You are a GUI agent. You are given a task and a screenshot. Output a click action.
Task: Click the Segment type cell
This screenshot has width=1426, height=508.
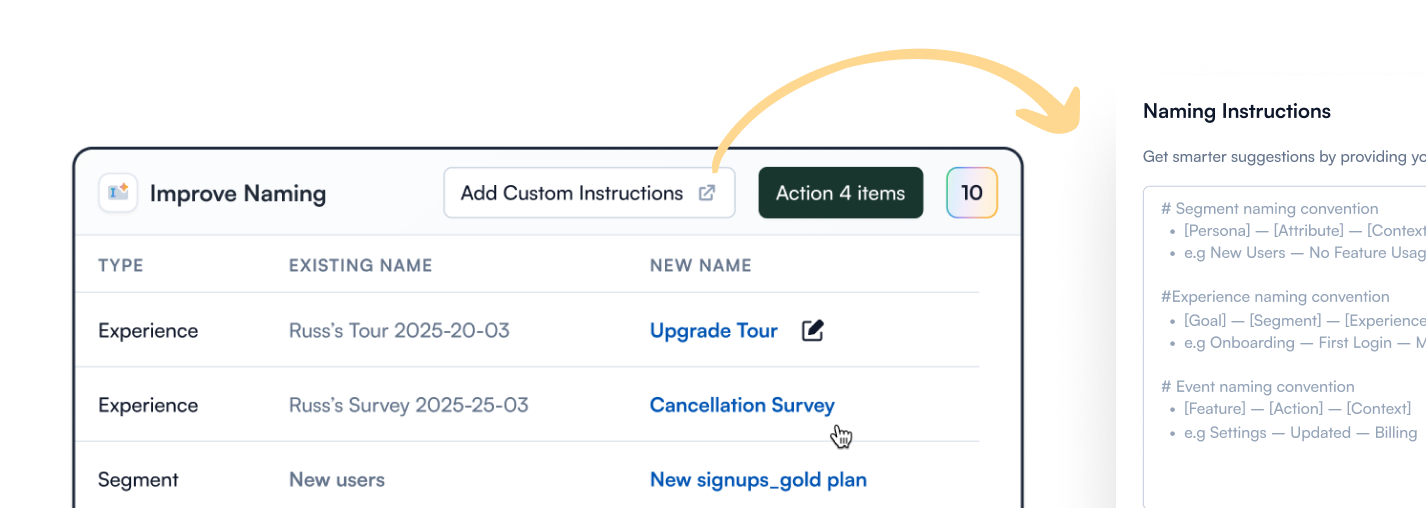[x=138, y=480]
